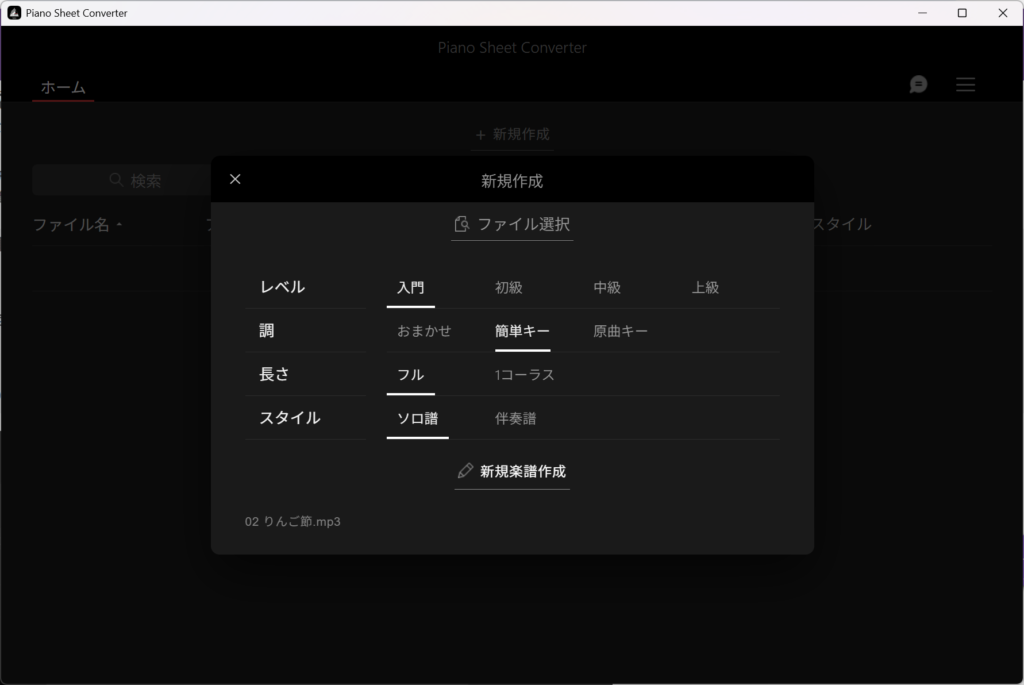Click the file select document icon
Image resolution: width=1024 pixels, height=685 pixels.
(x=462, y=224)
